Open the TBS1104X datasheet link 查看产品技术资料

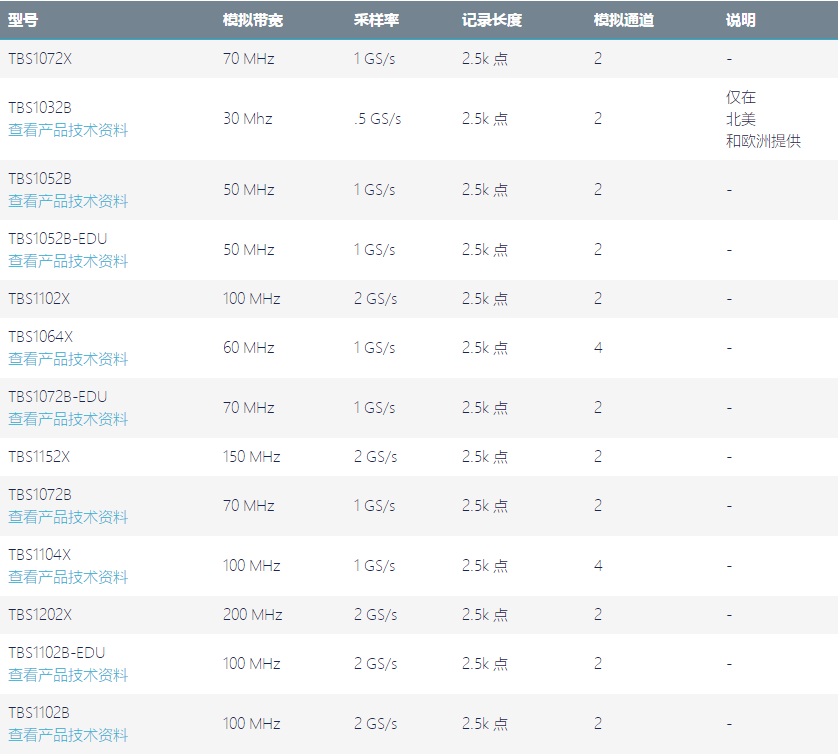[68, 577]
